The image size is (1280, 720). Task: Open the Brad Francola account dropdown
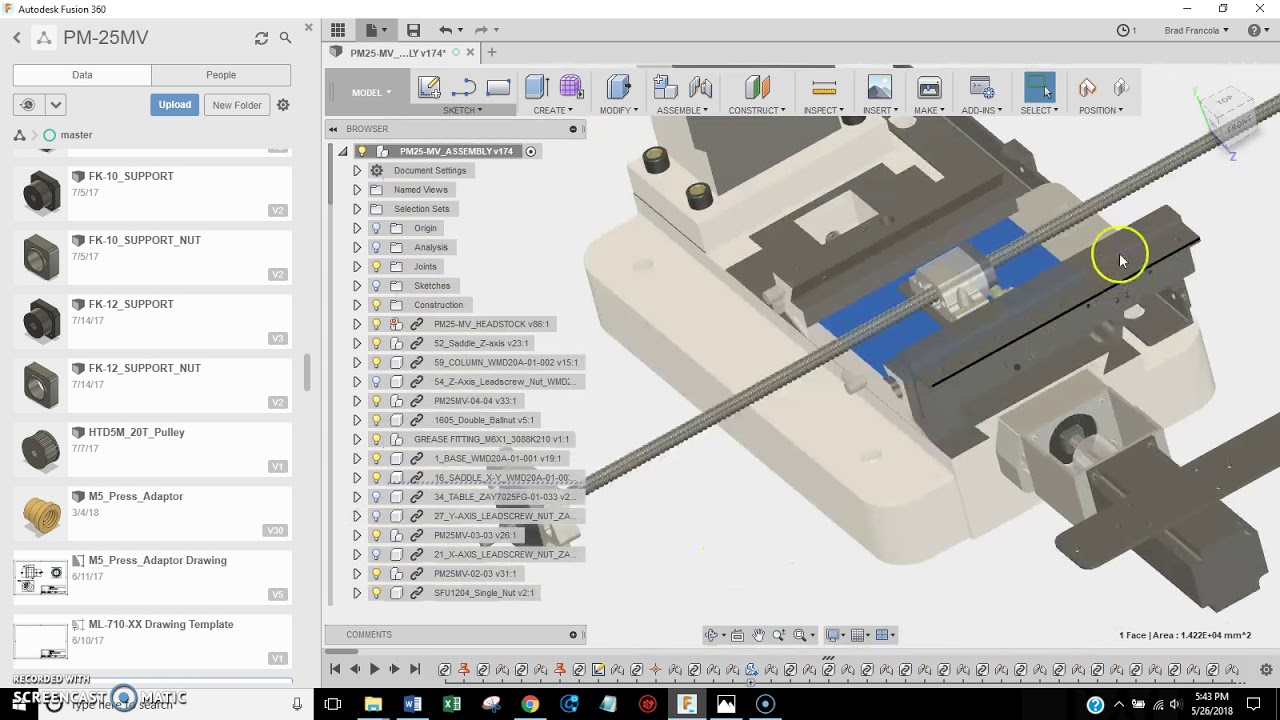tap(1197, 31)
